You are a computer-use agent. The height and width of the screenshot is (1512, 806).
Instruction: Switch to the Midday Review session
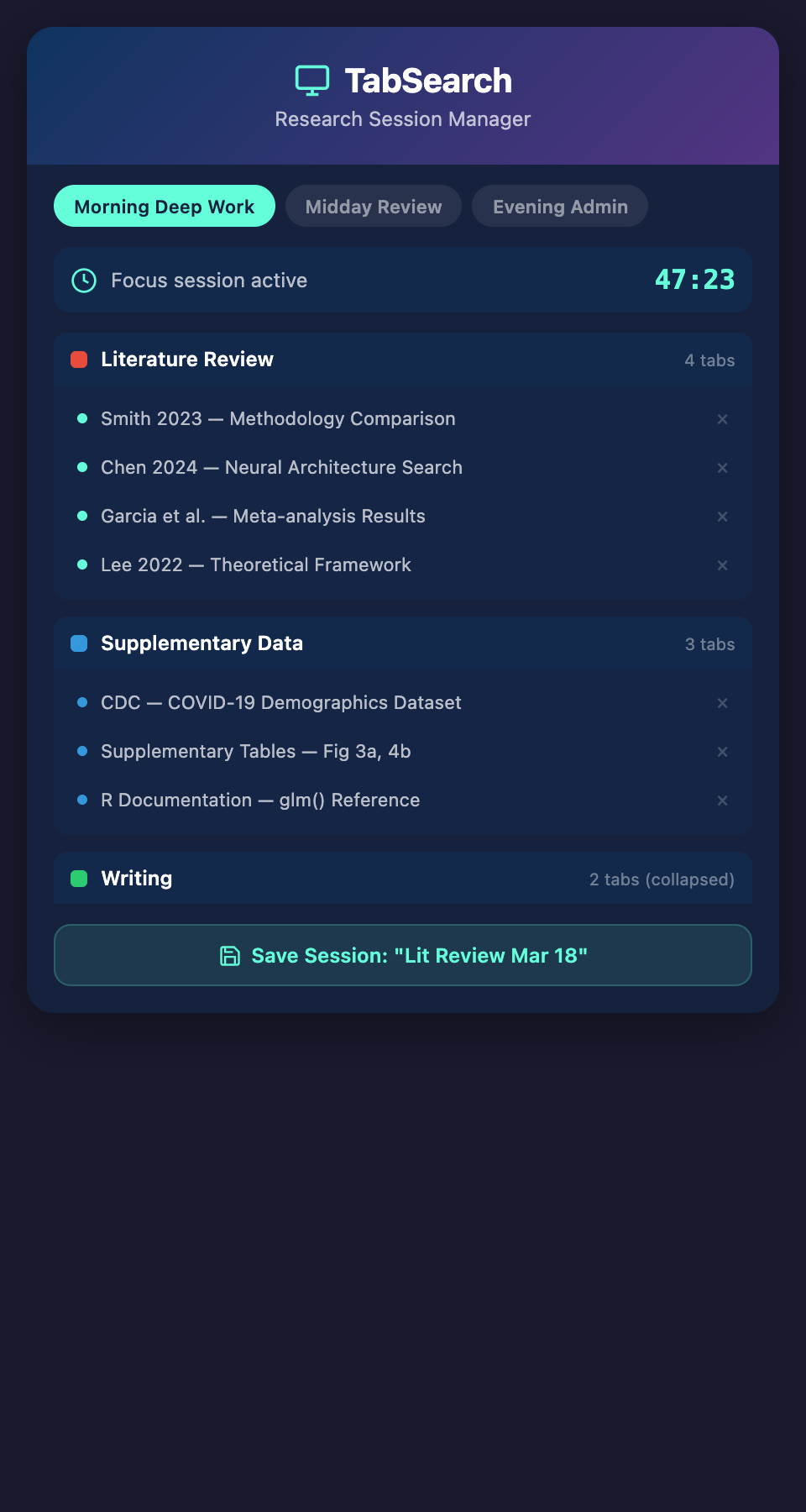[374, 207]
